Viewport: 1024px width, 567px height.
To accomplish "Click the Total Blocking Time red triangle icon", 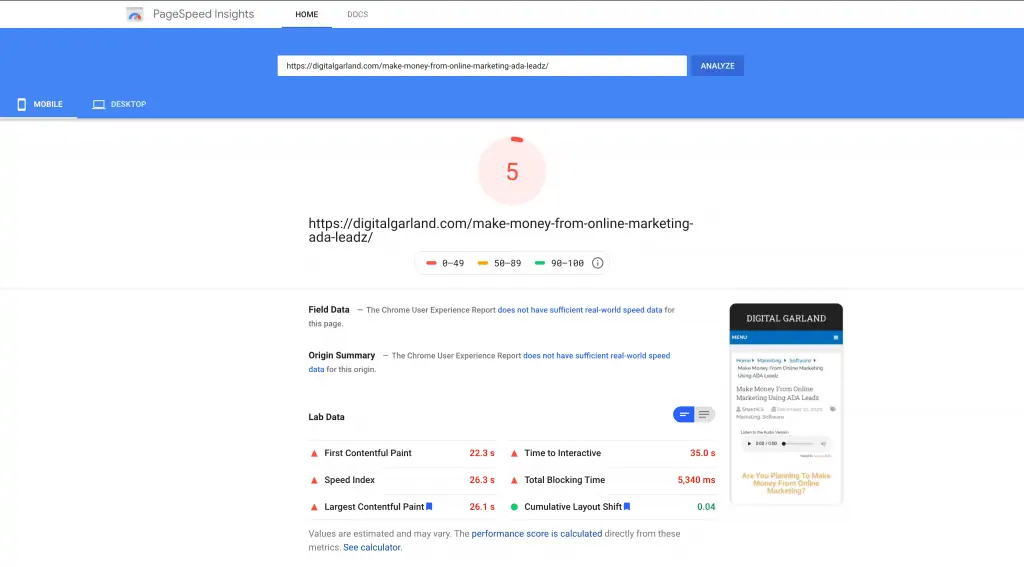I will (514, 480).
